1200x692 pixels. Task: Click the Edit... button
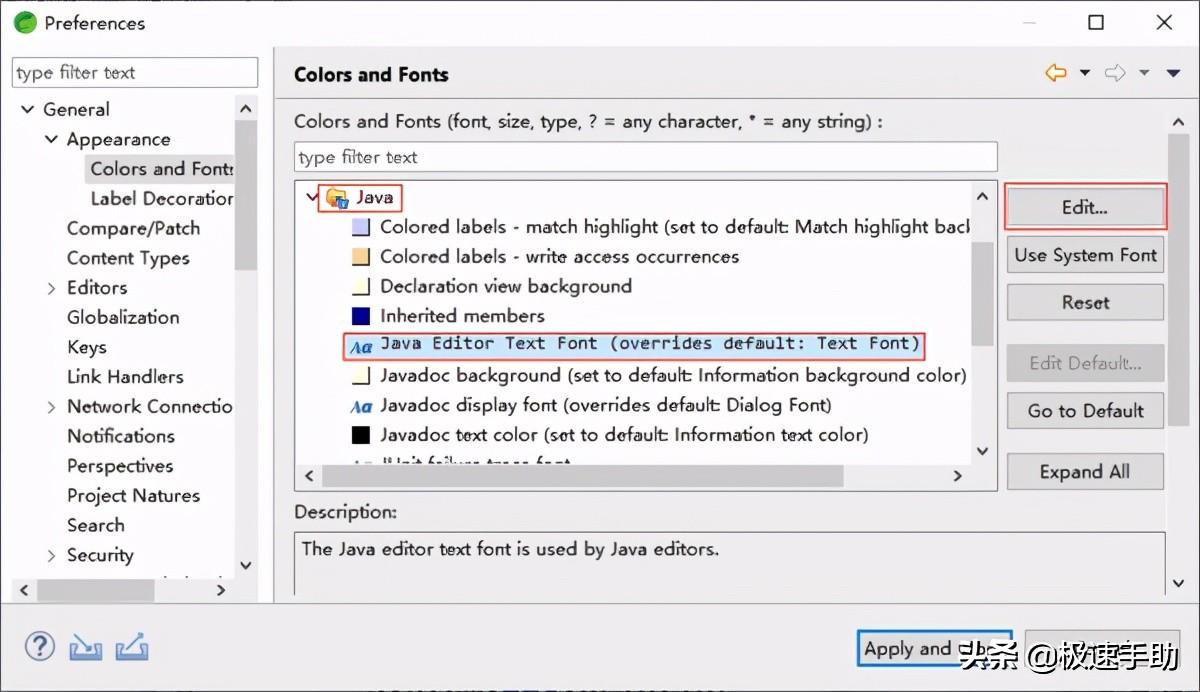coord(1085,208)
